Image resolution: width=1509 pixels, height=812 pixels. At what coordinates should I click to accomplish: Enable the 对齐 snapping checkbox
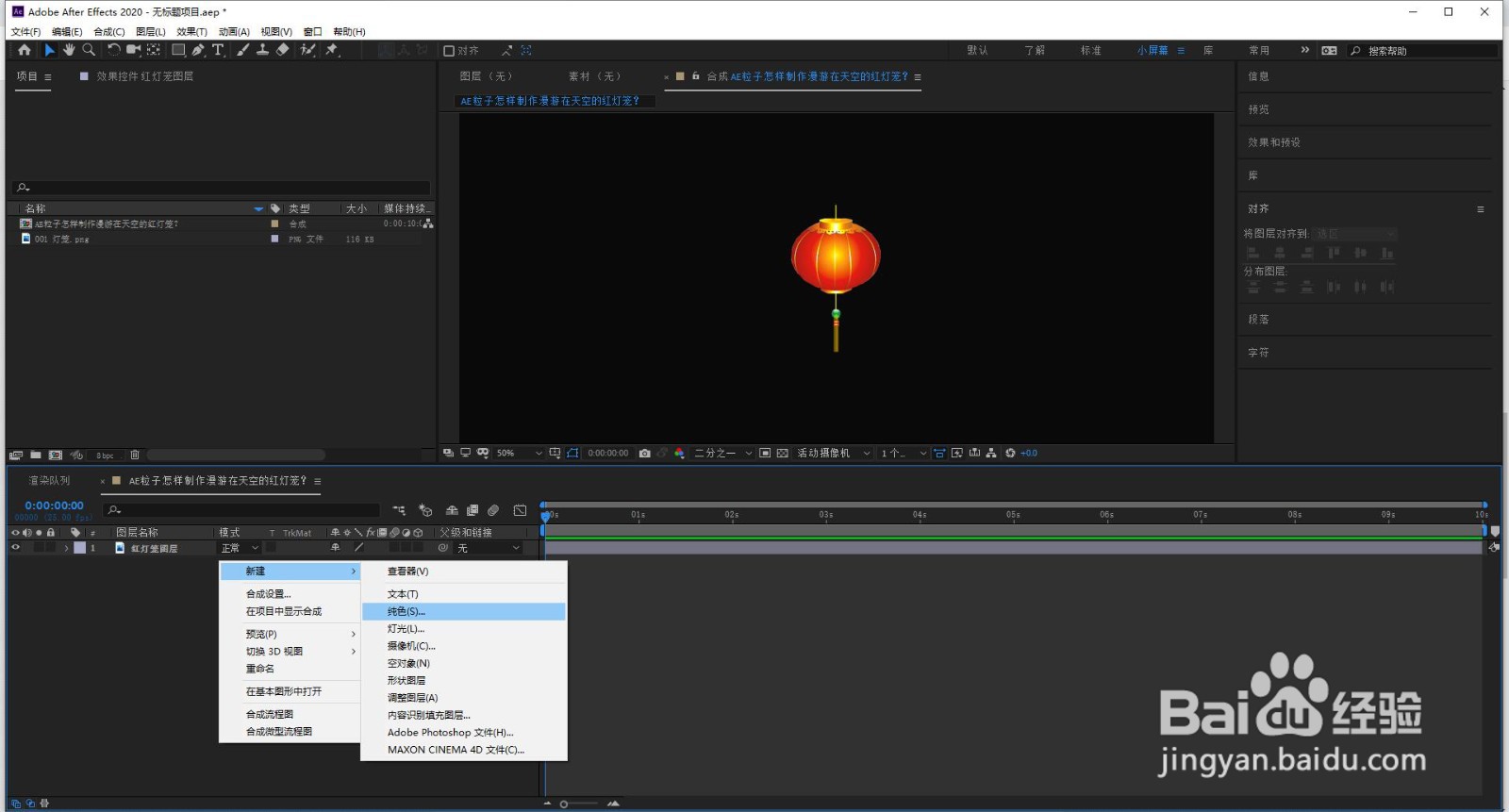pos(449,51)
